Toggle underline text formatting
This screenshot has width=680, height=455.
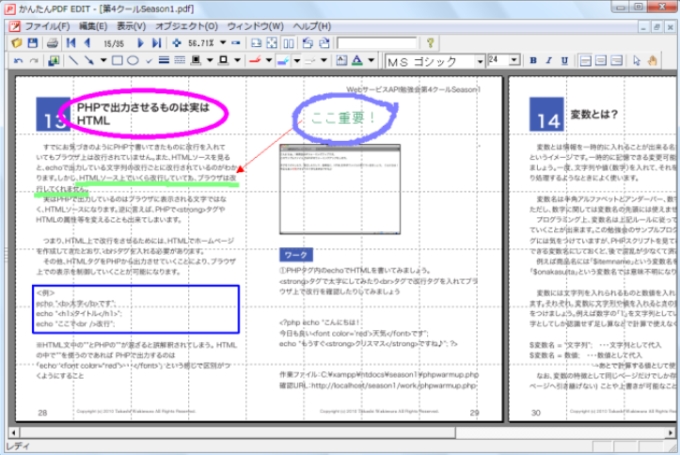tap(564, 61)
